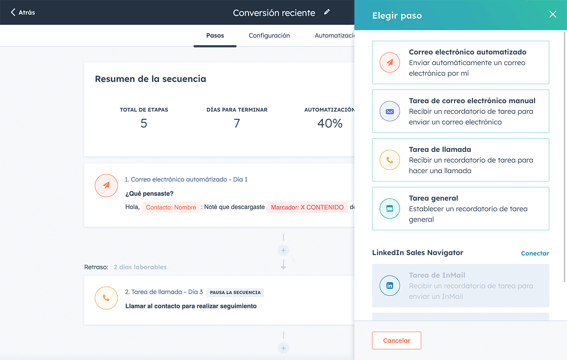Close the Elegir paso panel
Viewport: 567px width, 360px height.
[553, 14]
